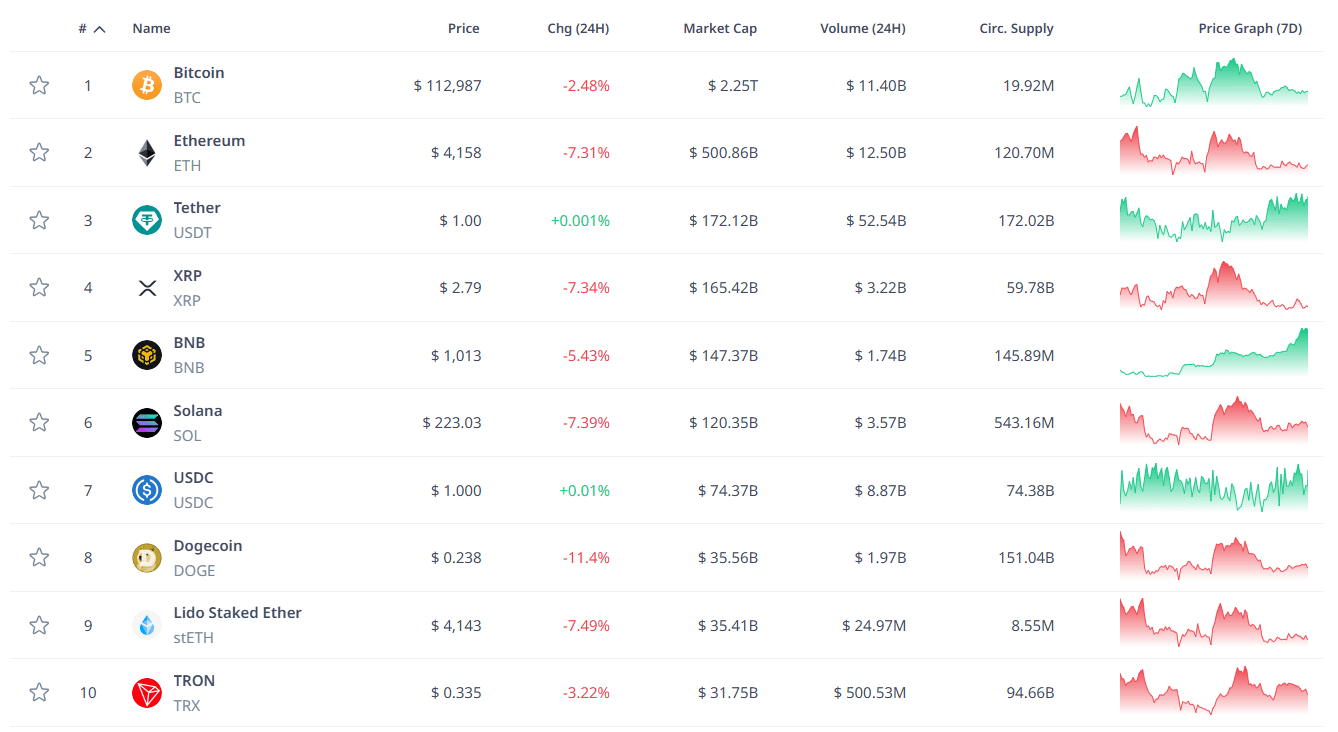Toggle rank sort arrow beside # header
The image size is (1338, 732).
pyautogui.click(x=99, y=29)
